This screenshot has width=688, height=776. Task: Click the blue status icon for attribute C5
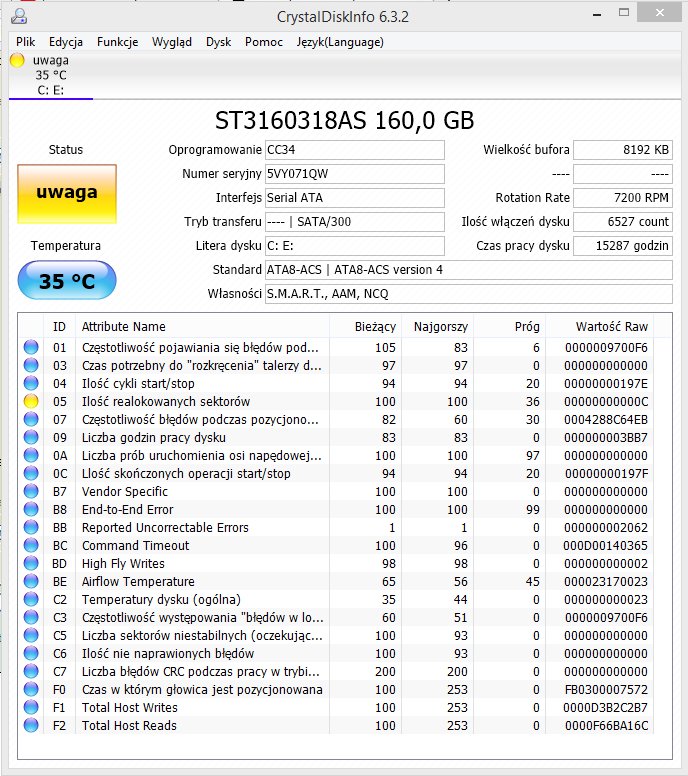(31, 635)
